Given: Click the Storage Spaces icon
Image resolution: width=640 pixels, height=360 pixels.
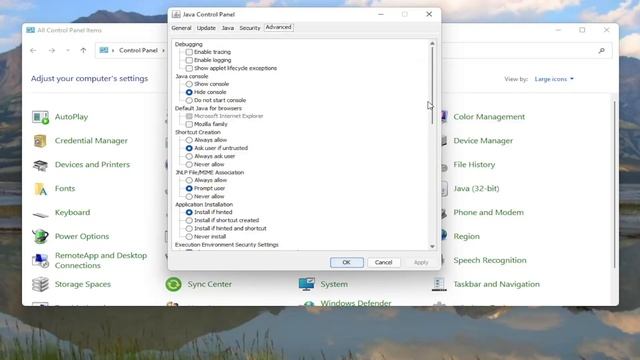Looking at the screenshot, I should [x=40, y=284].
